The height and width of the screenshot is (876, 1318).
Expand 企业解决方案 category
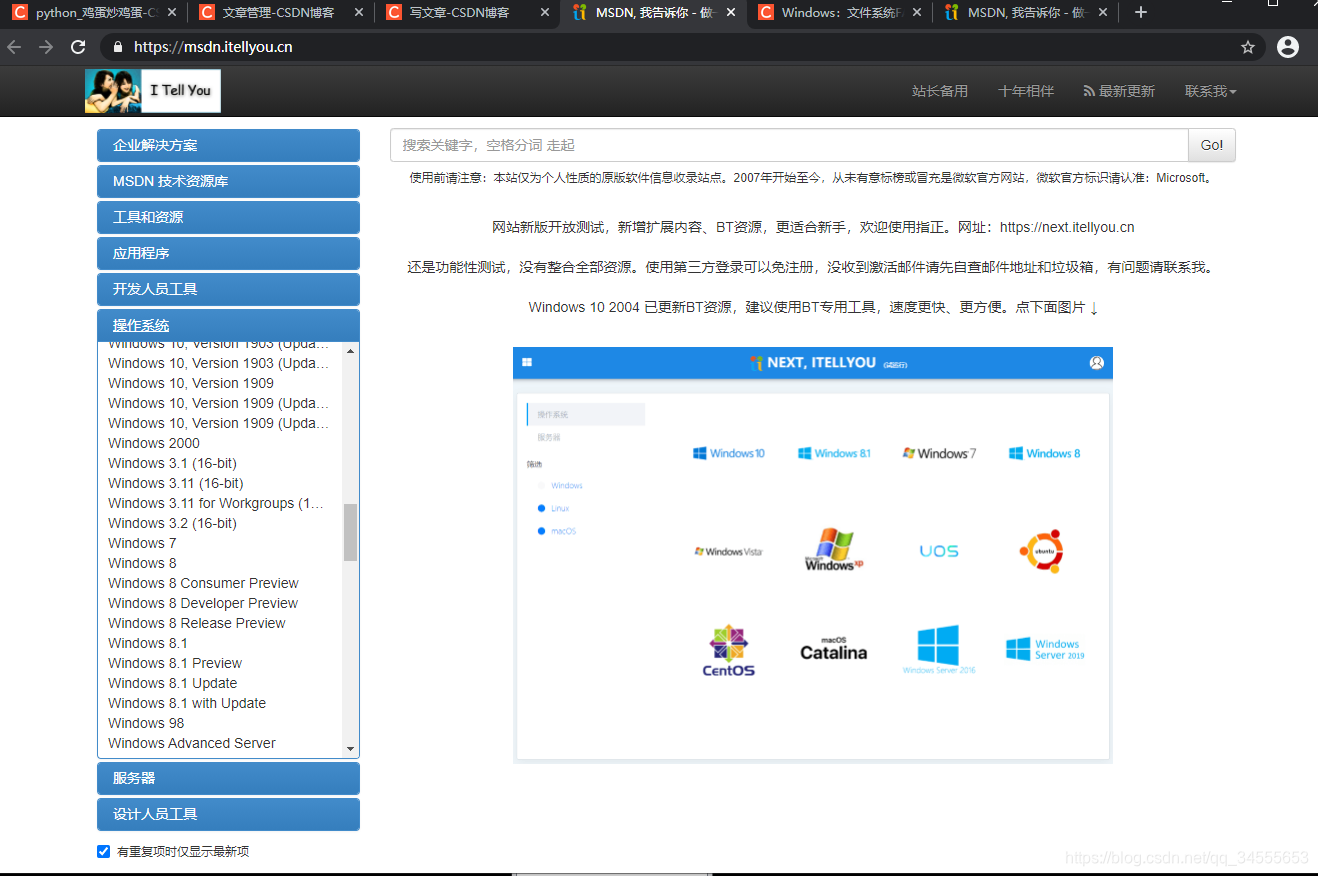pos(228,145)
